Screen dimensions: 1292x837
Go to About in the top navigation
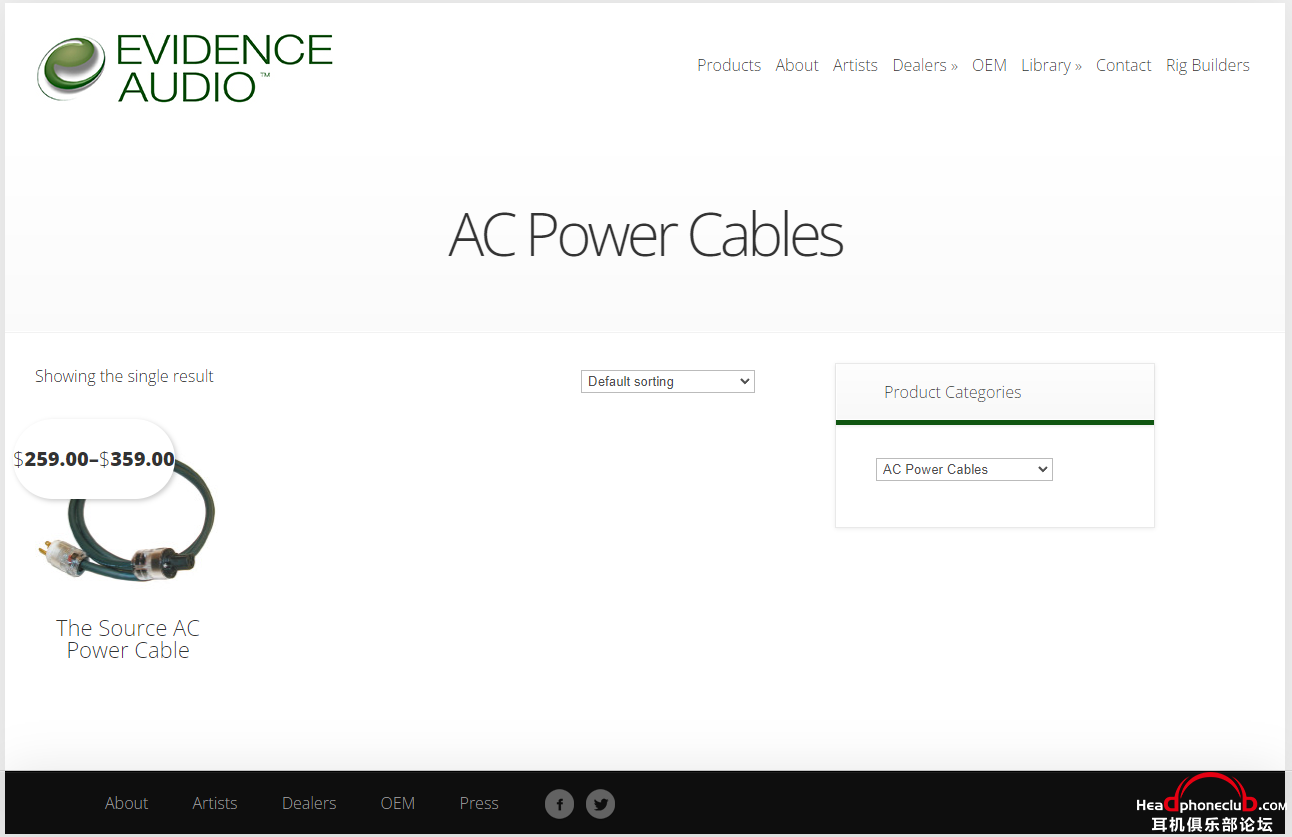[x=797, y=65]
